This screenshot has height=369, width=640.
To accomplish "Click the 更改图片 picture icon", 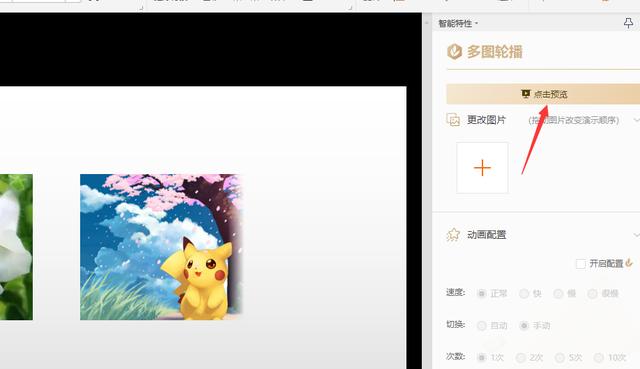I will point(453,120).
